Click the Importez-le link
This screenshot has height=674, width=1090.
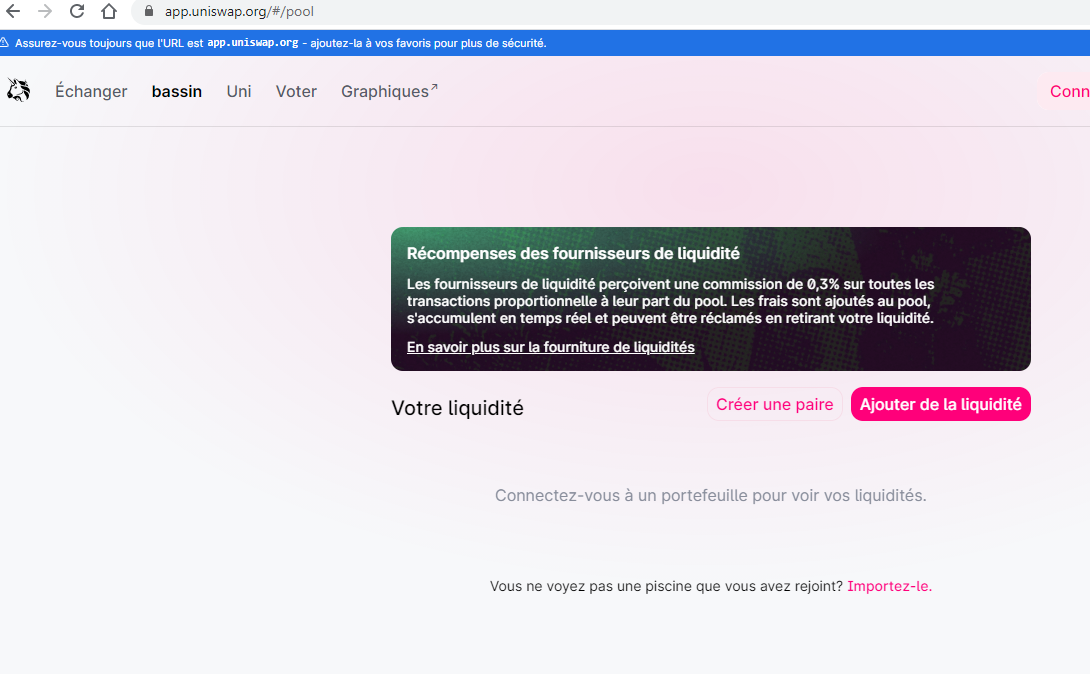889,586
